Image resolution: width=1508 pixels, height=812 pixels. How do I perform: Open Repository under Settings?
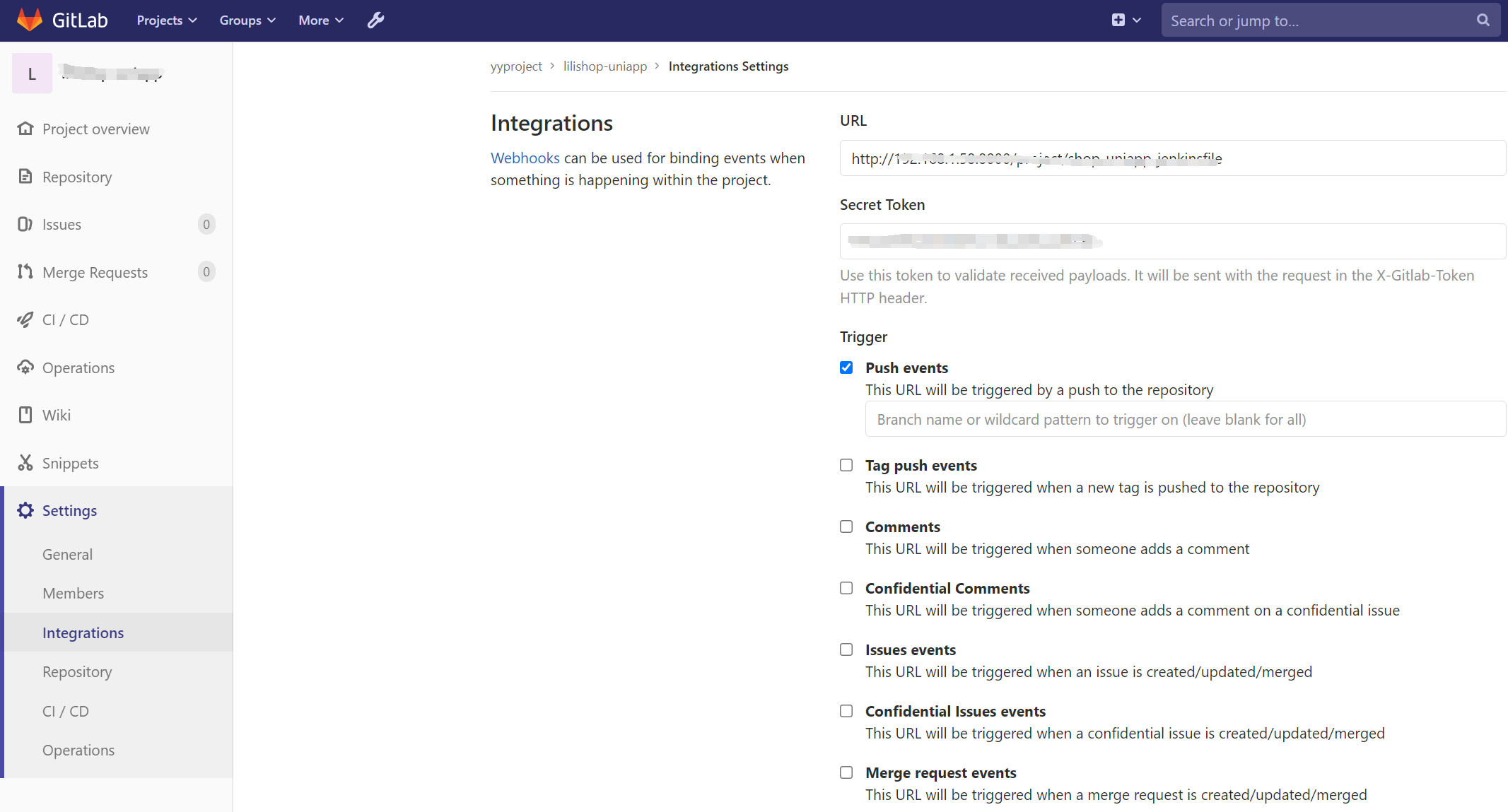point(77,671)
